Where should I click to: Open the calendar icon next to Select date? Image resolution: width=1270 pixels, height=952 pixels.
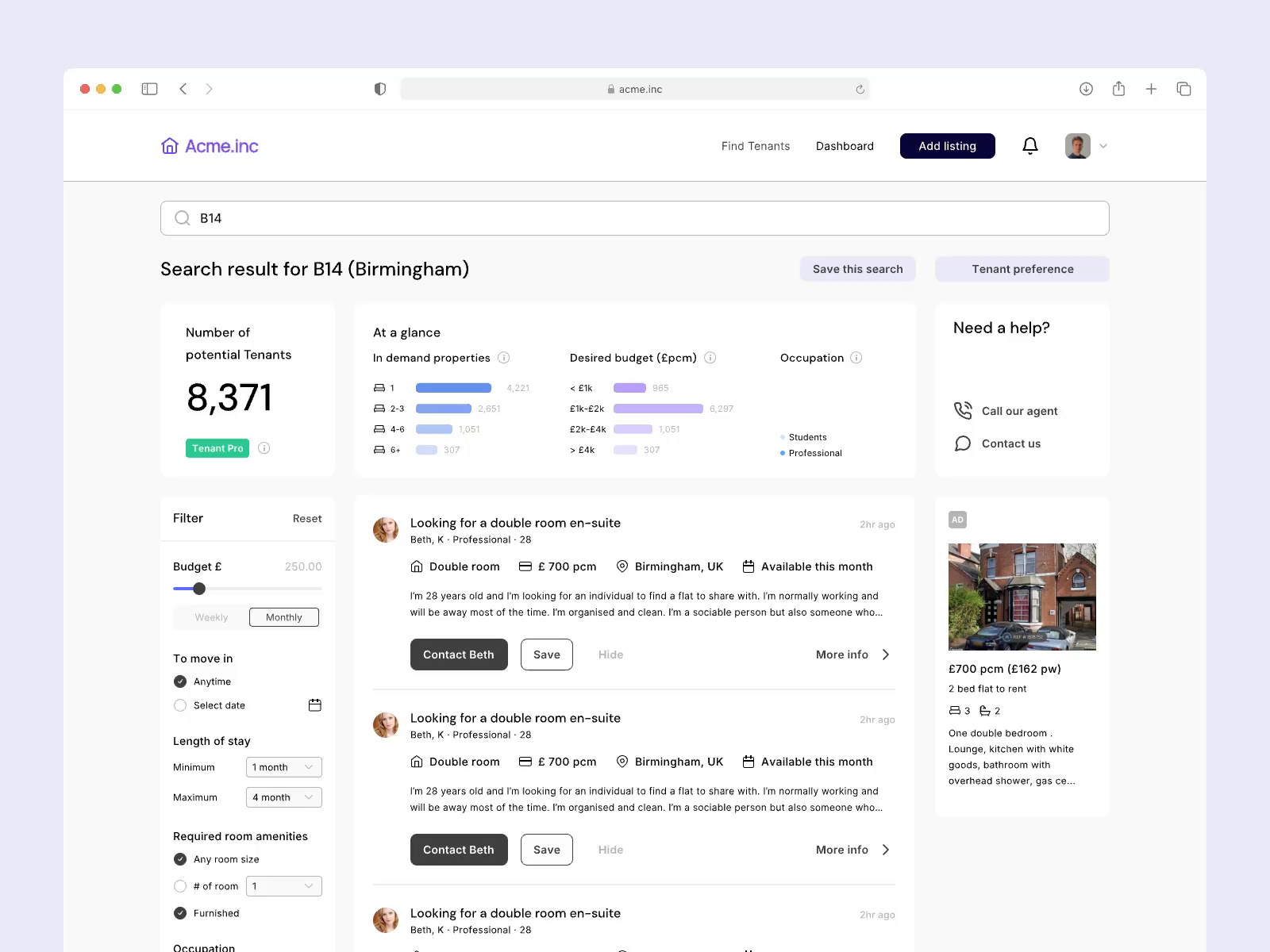click(x=314, y=704)
